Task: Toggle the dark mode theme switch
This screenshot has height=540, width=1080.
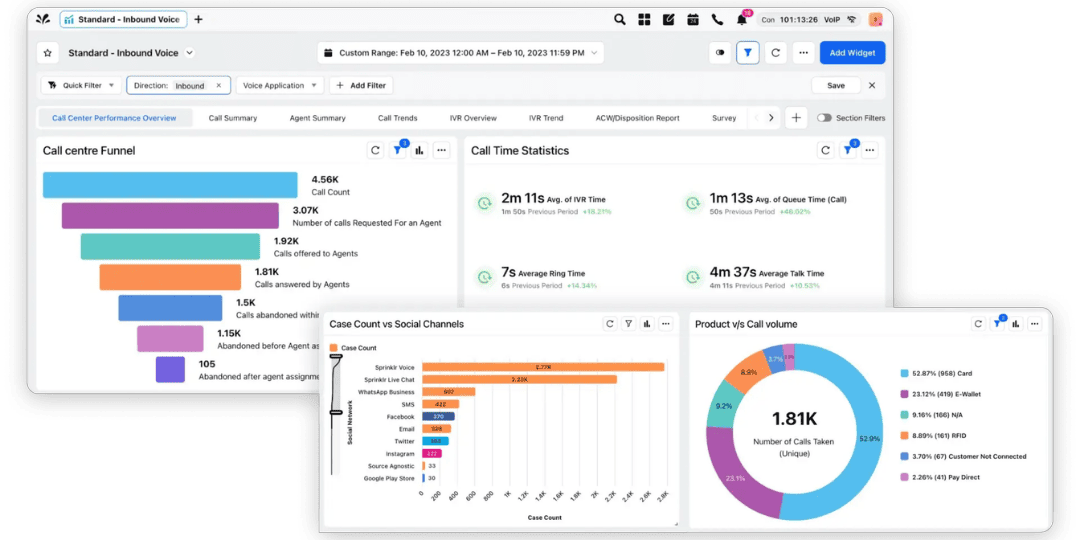Action: point(719,53)
